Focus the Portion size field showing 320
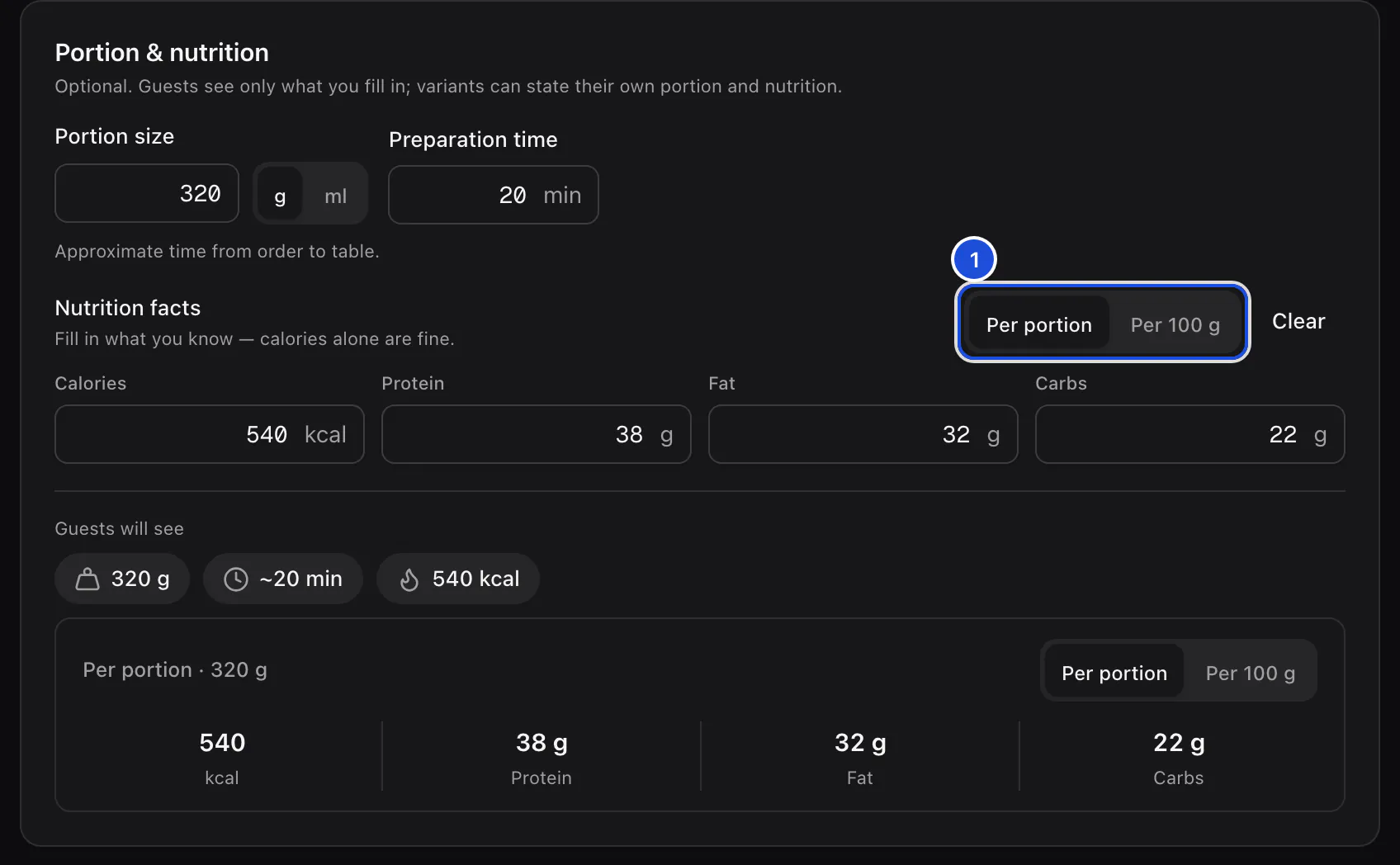Viewport: 1400px width, 865px height. [x=147, y=193]
